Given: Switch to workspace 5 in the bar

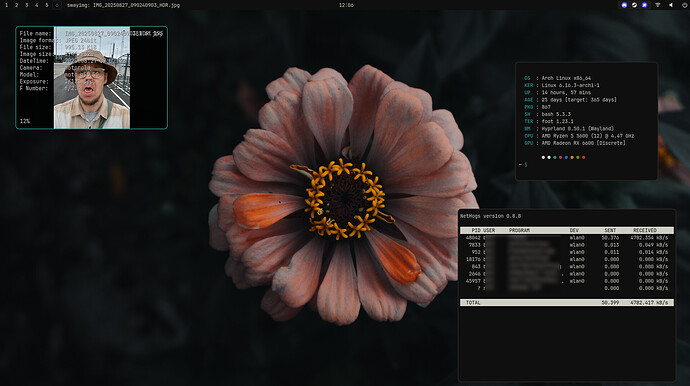Looking at the screenshot, I should 47,5.
